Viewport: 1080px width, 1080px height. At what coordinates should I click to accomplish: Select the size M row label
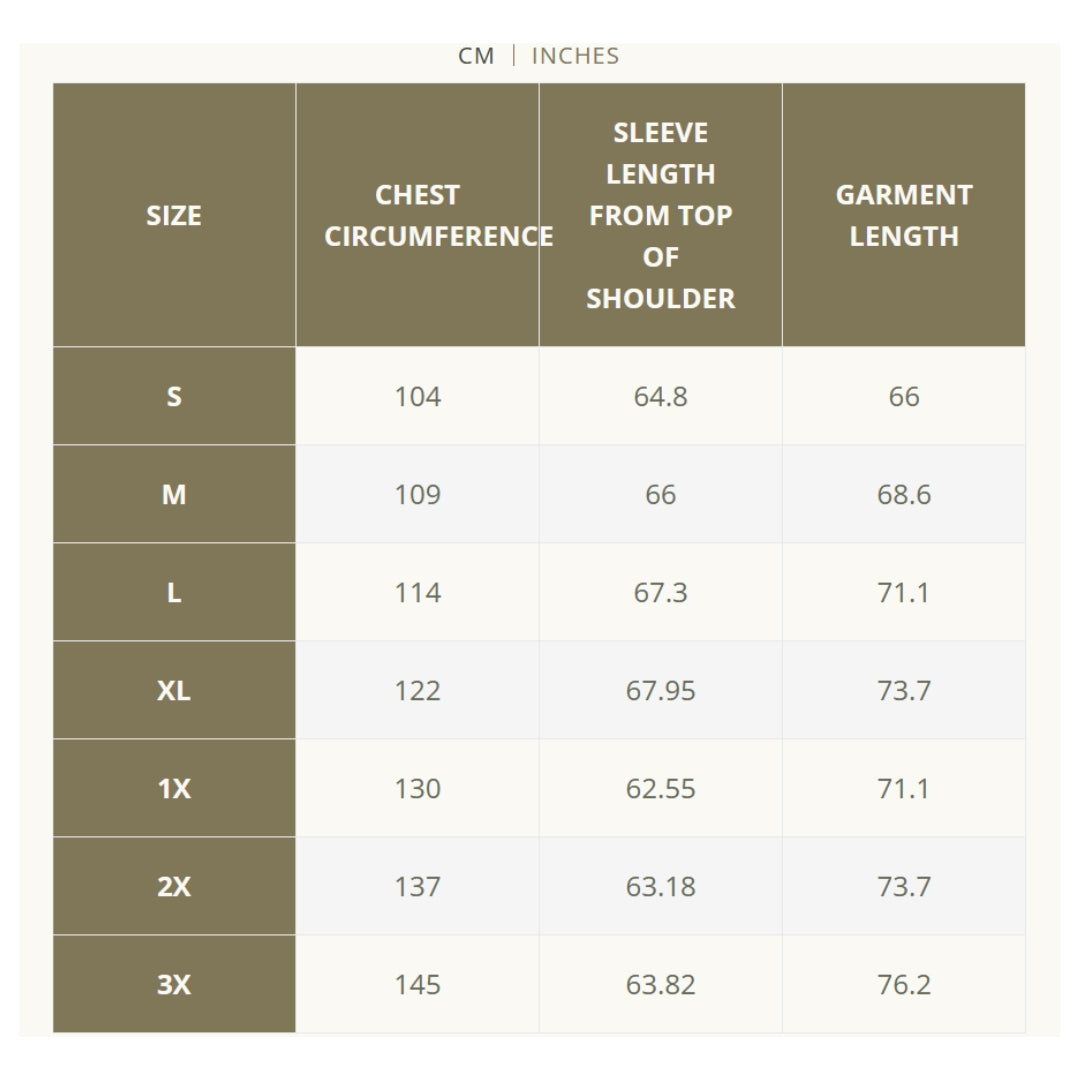[174, 494]
